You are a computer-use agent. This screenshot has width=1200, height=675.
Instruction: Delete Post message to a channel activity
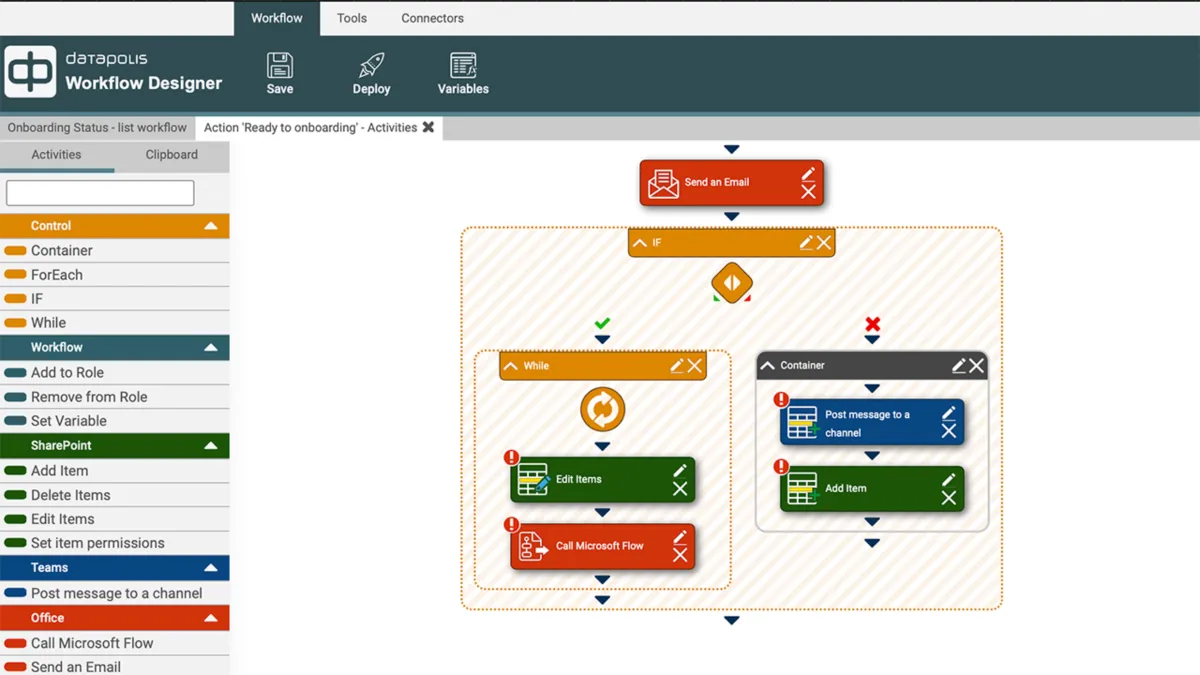[x=949, y=431]
